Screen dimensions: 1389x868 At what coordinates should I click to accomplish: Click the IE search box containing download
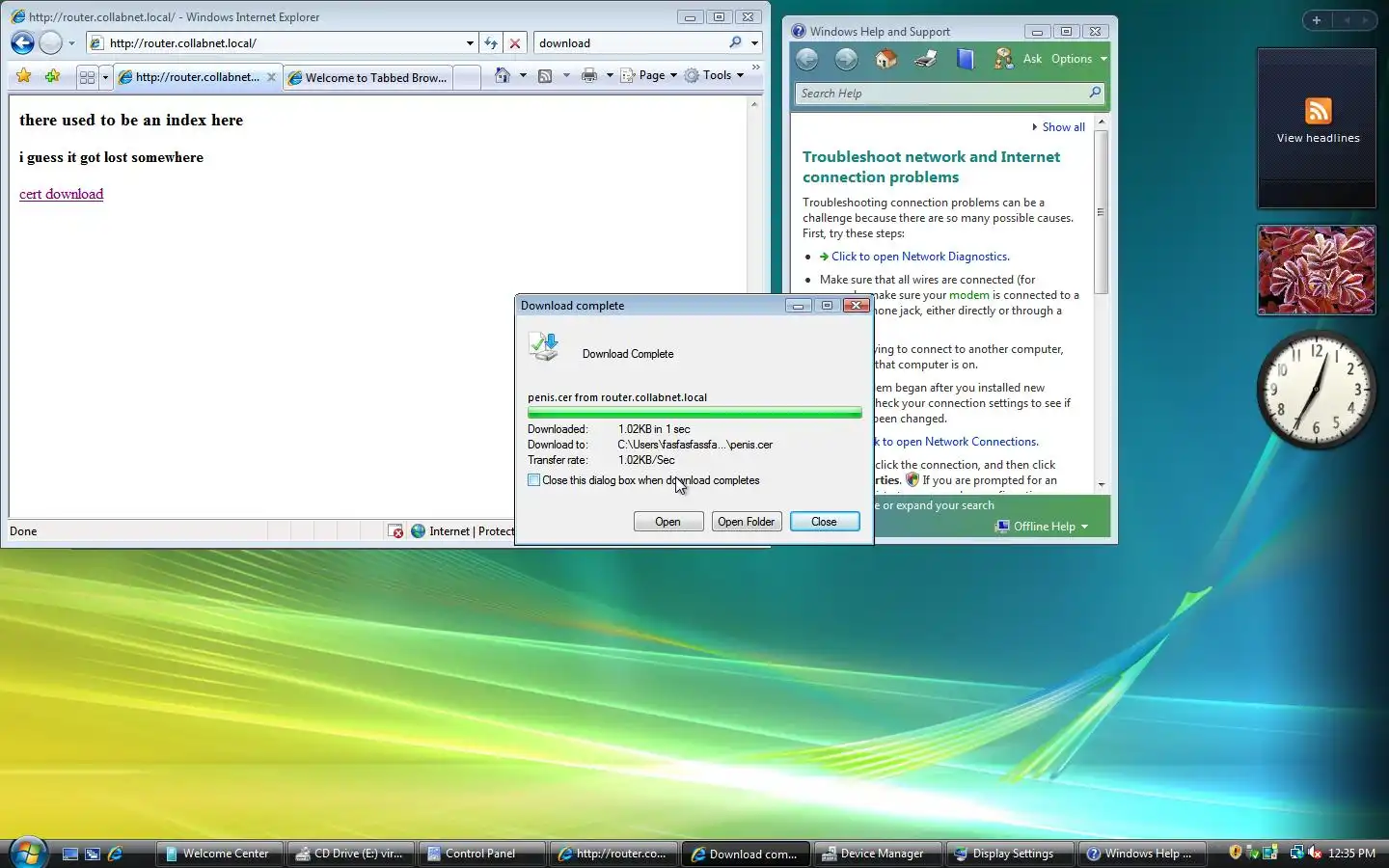631,43
